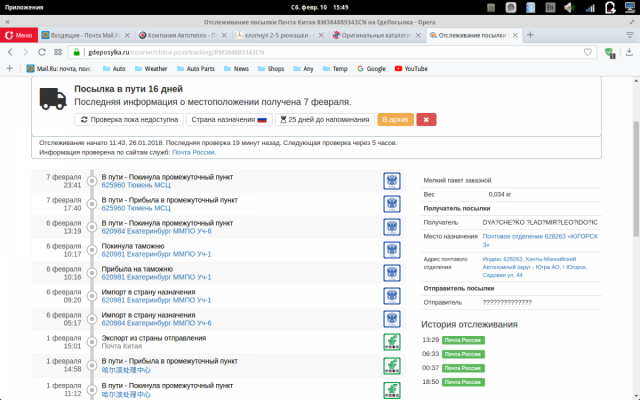The image size is (640, 400).
Task: Open the post office address link Индекс 628263
Action: pyautogui.click(x=535, y=267)
